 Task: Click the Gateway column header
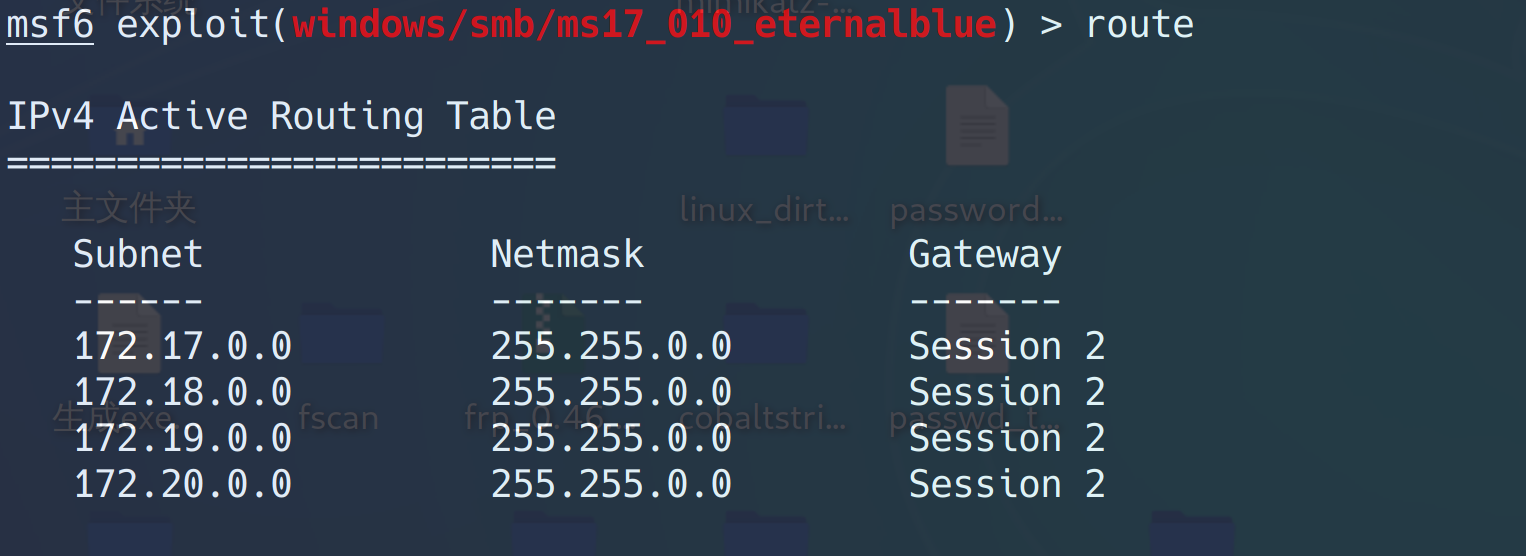pos(984,254)
